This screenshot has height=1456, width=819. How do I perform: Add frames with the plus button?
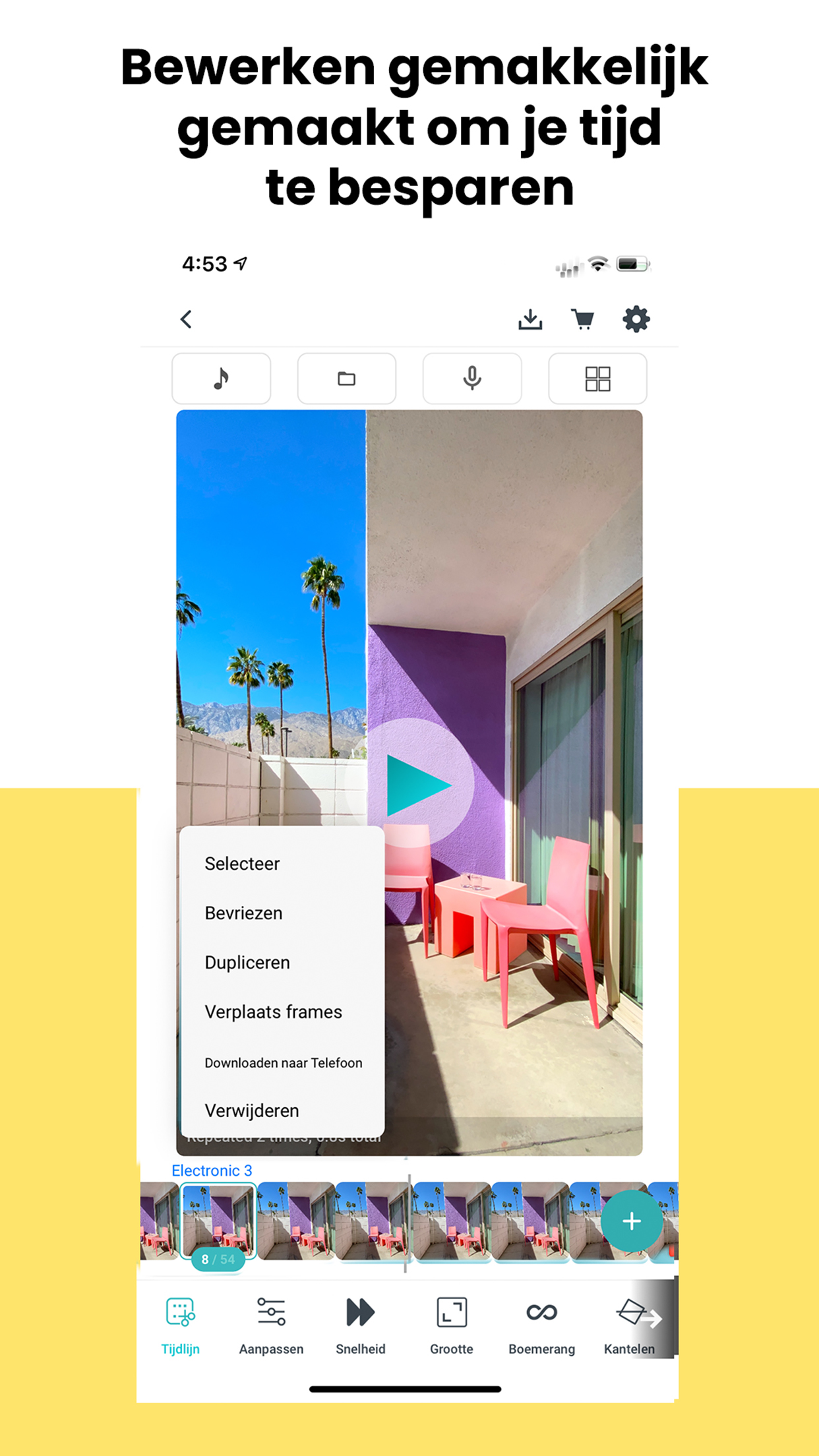tap(632, 1221)
